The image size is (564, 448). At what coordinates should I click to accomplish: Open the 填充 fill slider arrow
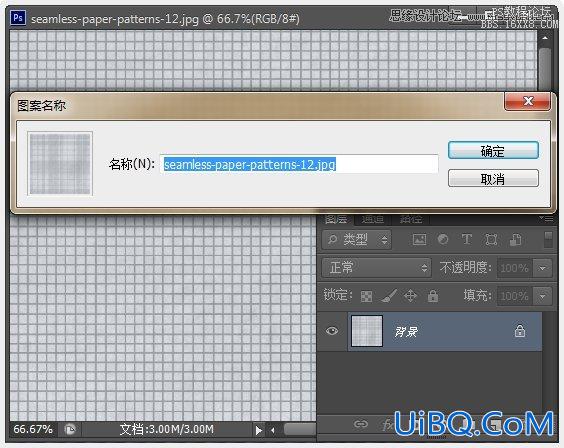click(x=543, y=296)
